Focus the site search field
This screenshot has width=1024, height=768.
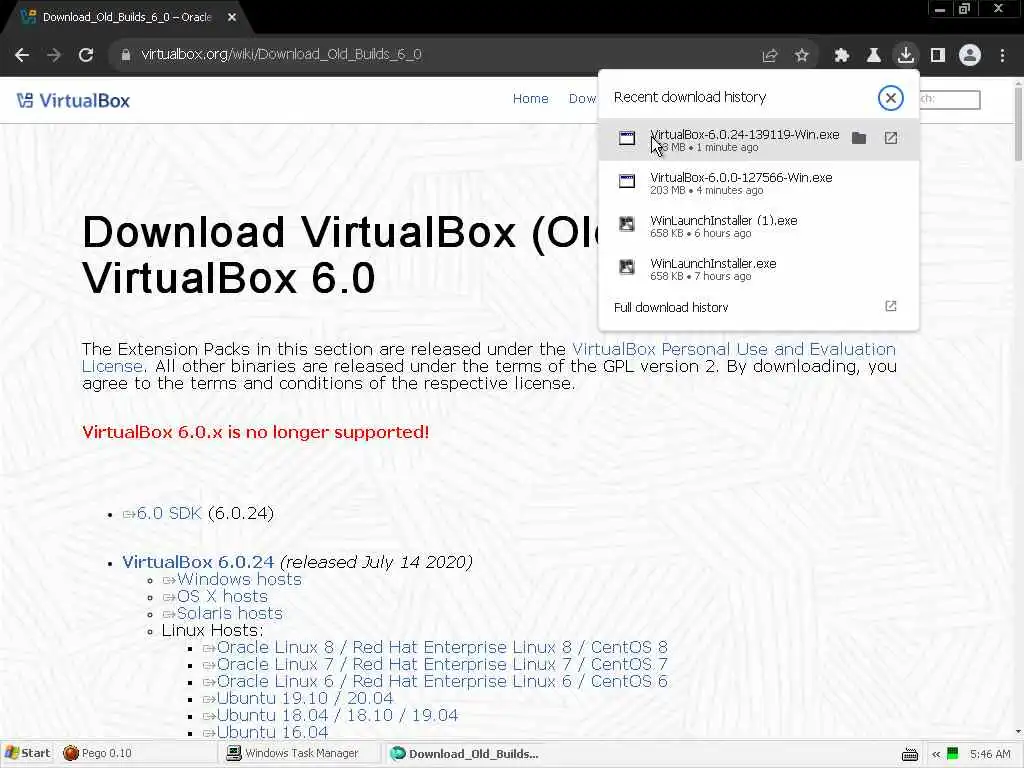click(x=950, y=99)
